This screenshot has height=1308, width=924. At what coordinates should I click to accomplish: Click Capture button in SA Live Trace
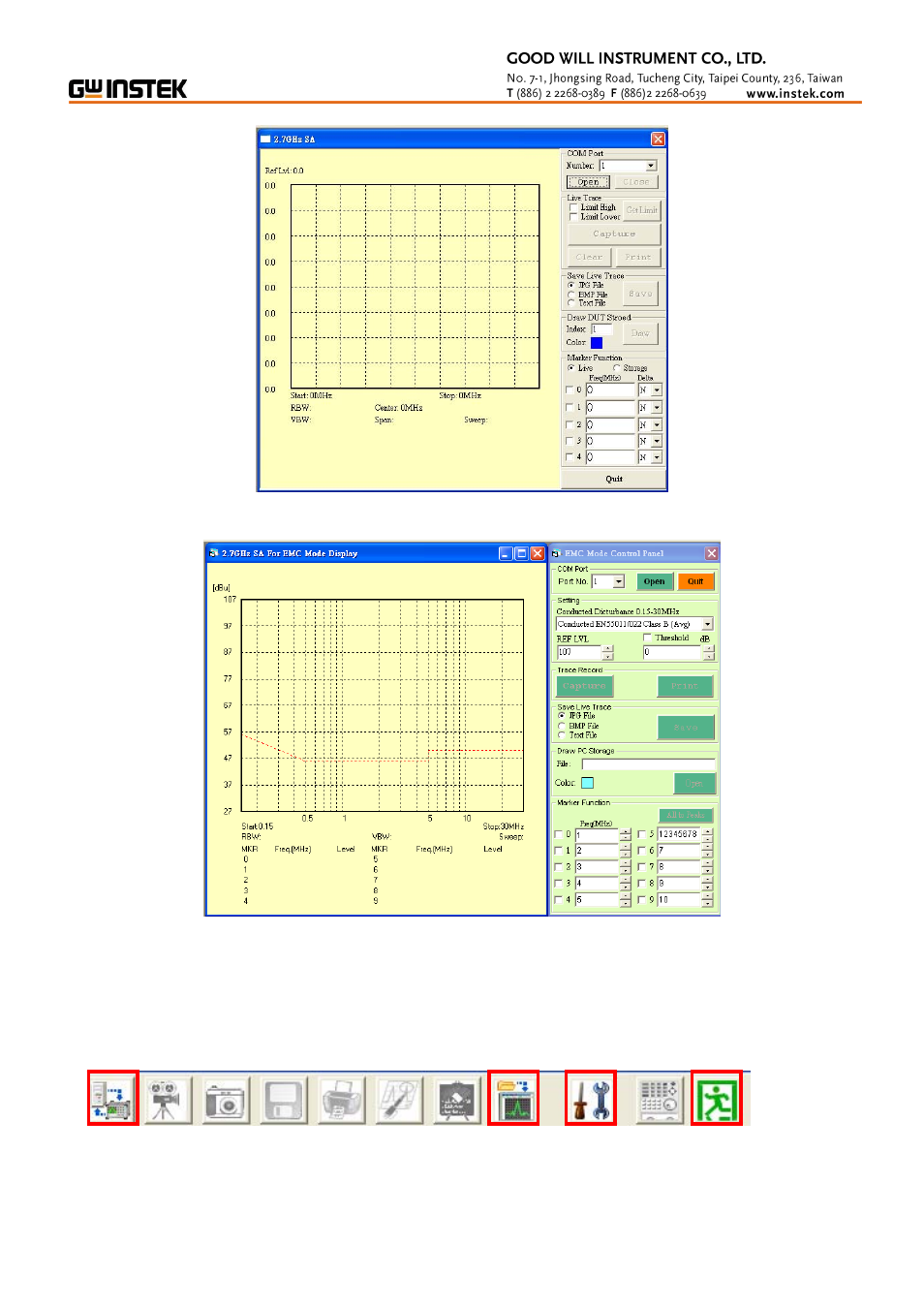point(614,234)
